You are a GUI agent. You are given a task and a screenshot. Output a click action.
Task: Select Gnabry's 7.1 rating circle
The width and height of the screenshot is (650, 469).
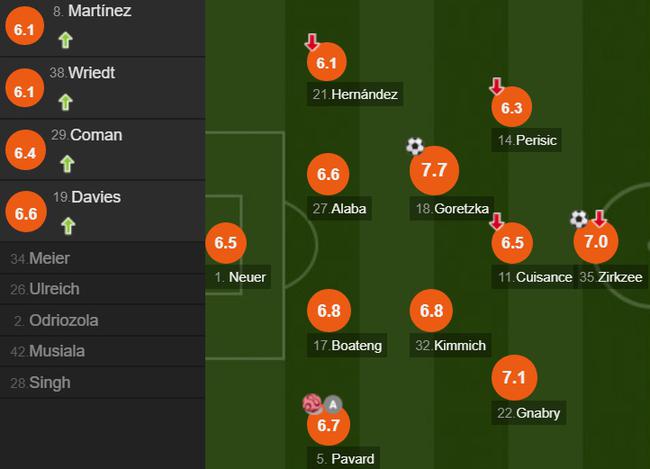(x=514, y=377)
